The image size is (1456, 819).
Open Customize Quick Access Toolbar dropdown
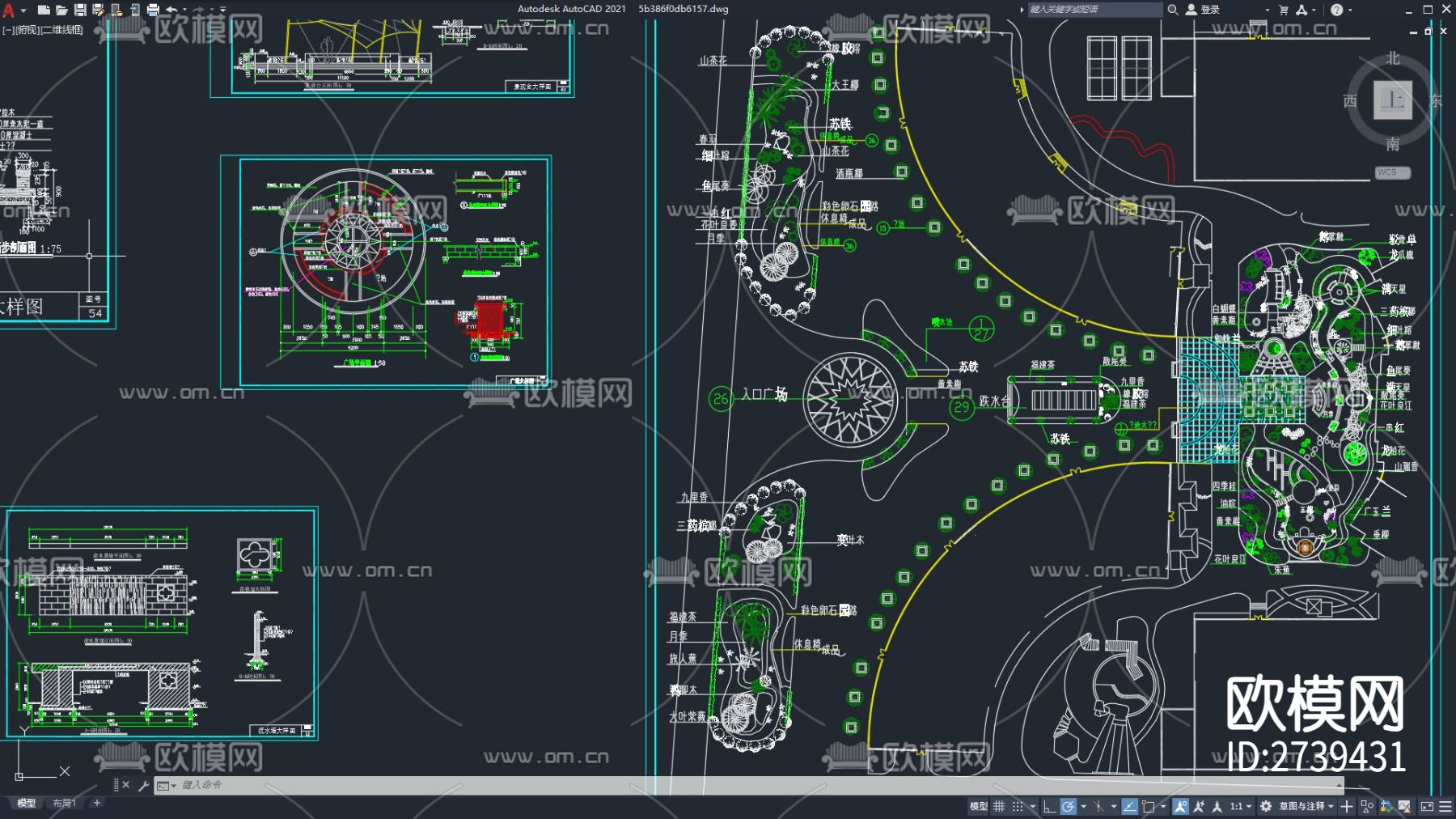pyautogui.click(x=223, y=10)
